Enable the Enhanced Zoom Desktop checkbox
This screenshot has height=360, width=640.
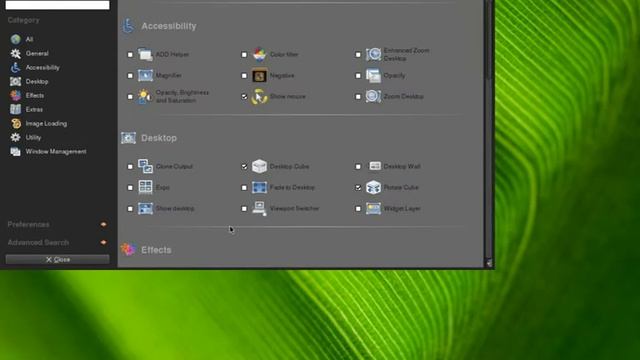[x=358, y=54]
